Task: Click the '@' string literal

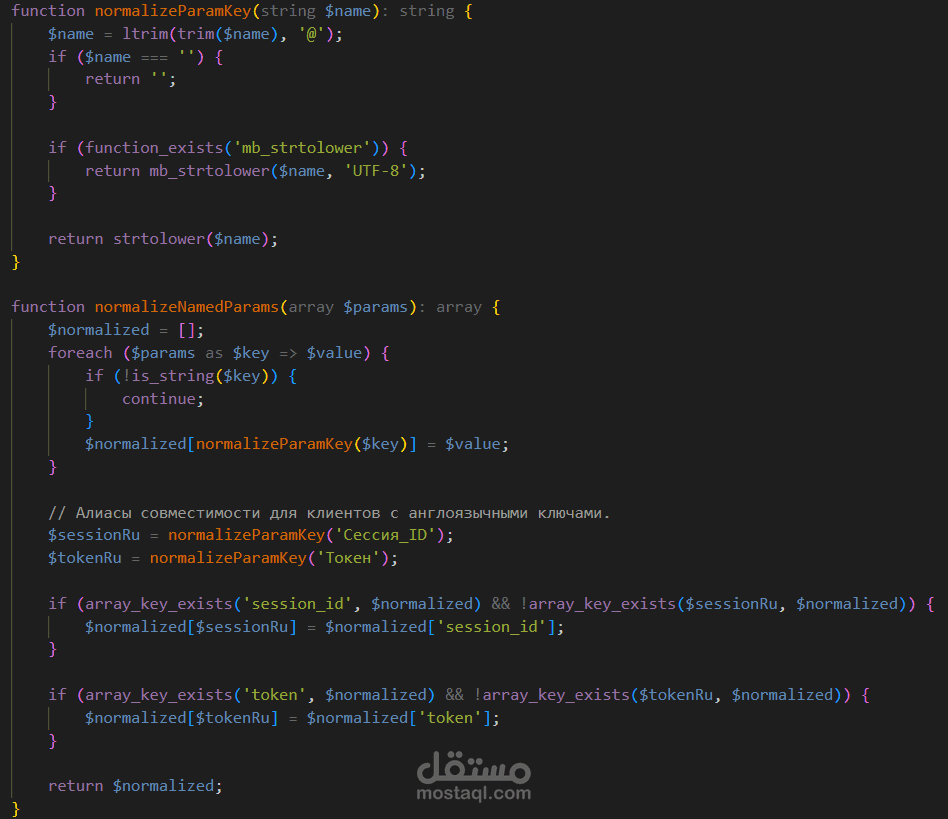Action: coord(311,34)
